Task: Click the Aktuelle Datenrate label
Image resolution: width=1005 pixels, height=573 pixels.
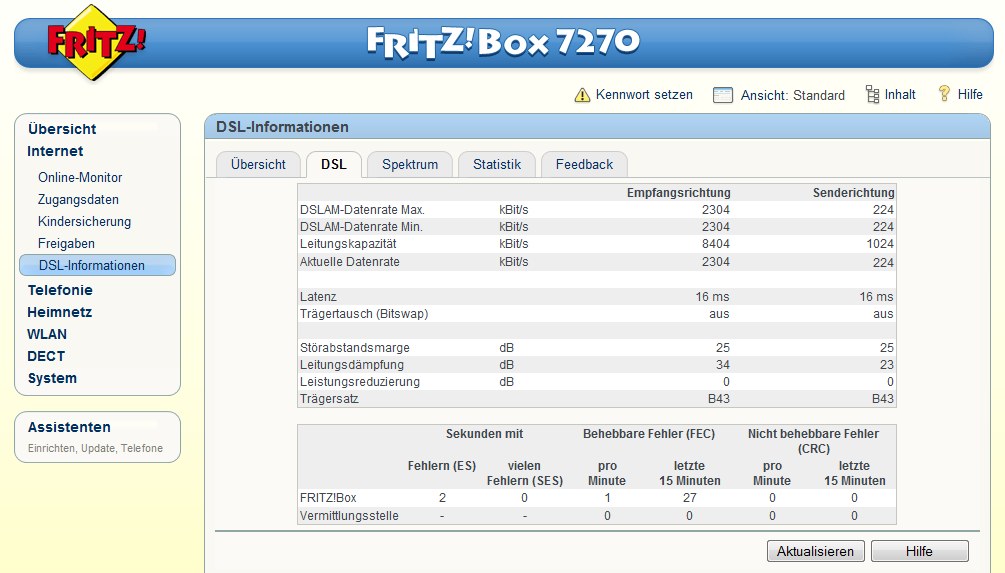Action: (349, 262)
